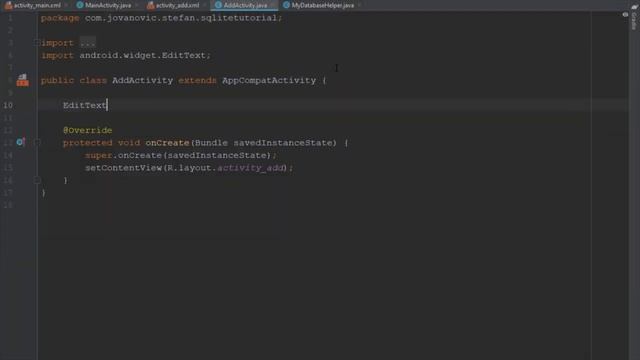640x360 pixels.
Task: Place cursor after EditText on line 10
Action: point(107,105)
